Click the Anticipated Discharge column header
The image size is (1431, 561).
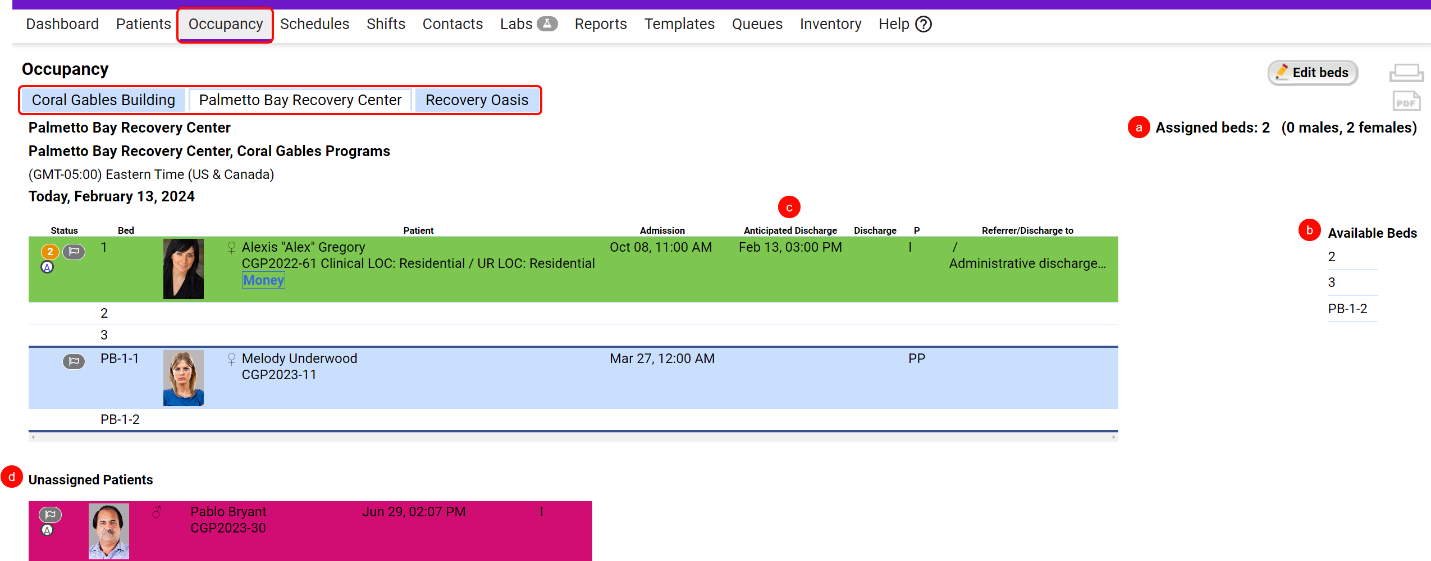pos(790,231)
